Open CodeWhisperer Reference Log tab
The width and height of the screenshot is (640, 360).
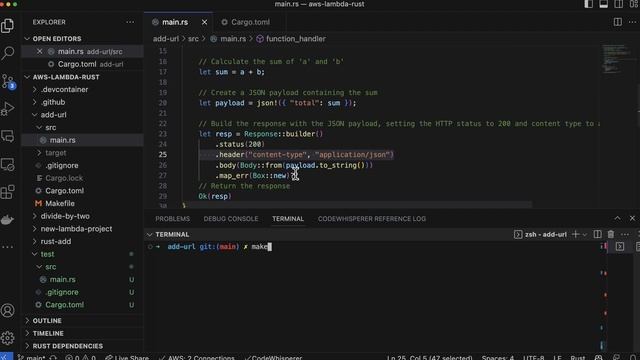[372, 219]
